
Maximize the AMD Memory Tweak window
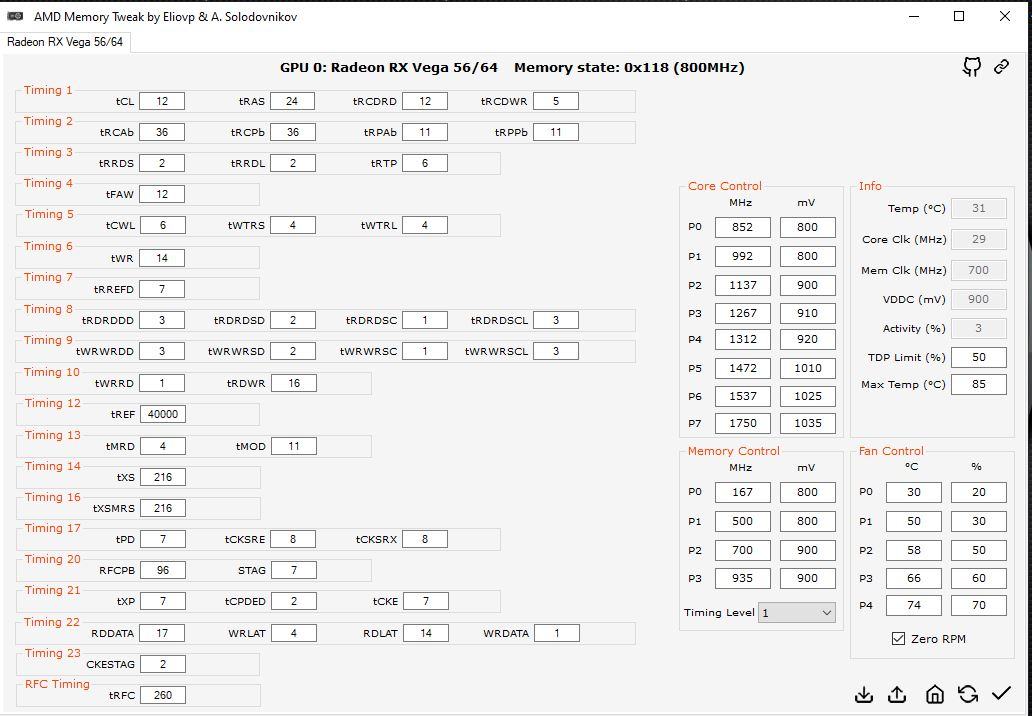tap(959, 16)
